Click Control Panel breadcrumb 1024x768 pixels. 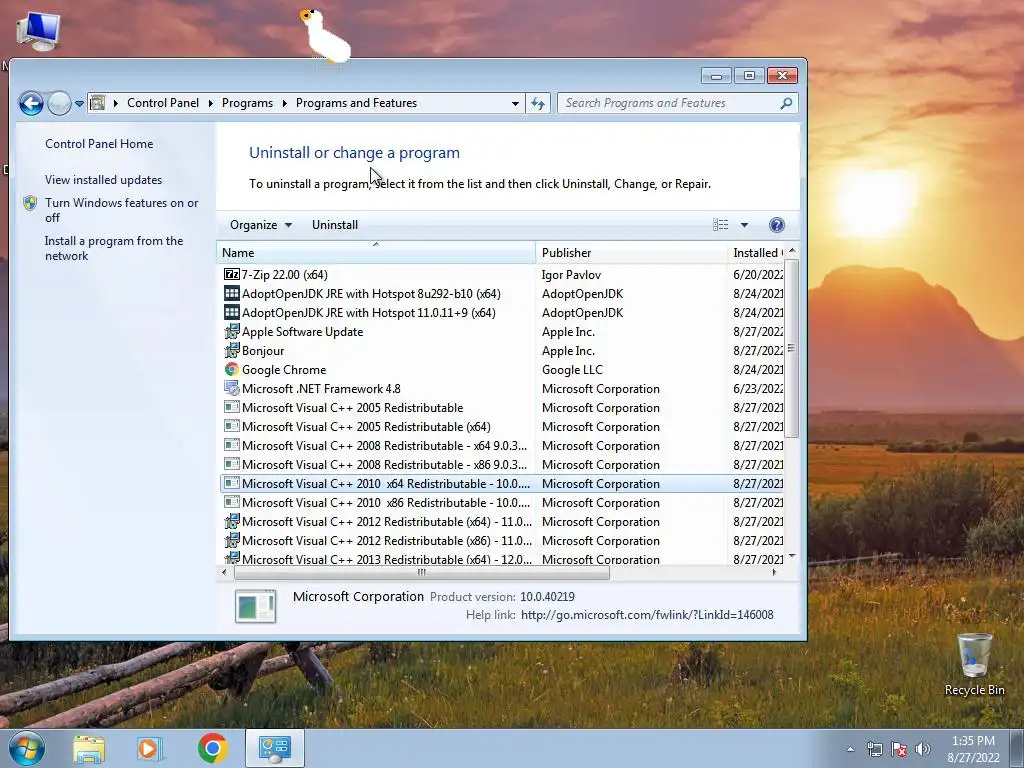pos(163,103)
